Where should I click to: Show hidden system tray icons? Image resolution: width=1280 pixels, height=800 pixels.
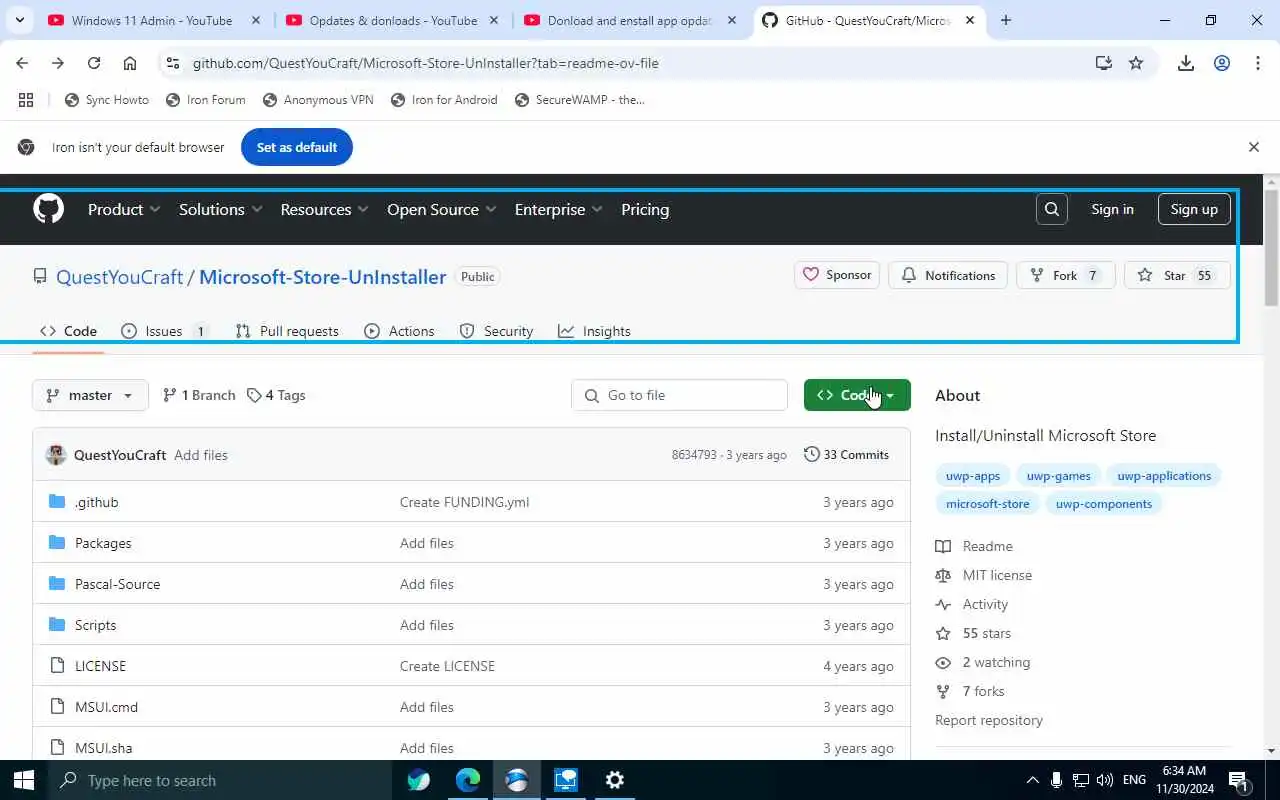point(1032,780)
